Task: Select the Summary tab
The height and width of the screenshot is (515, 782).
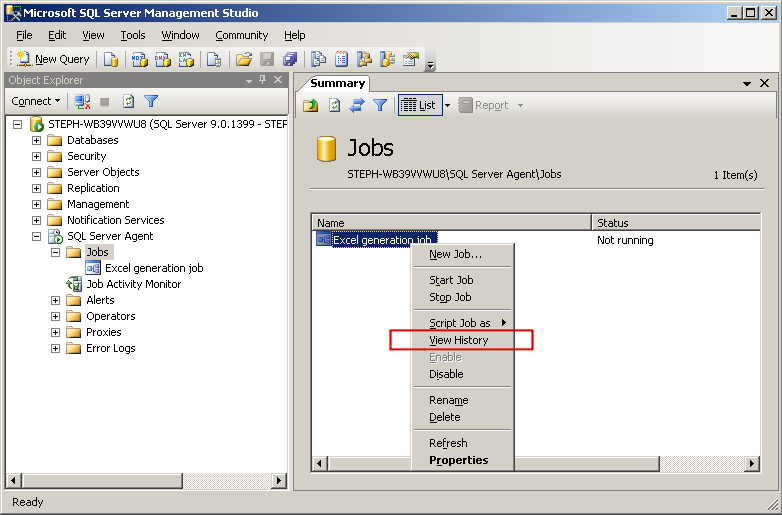Action: 337,83
